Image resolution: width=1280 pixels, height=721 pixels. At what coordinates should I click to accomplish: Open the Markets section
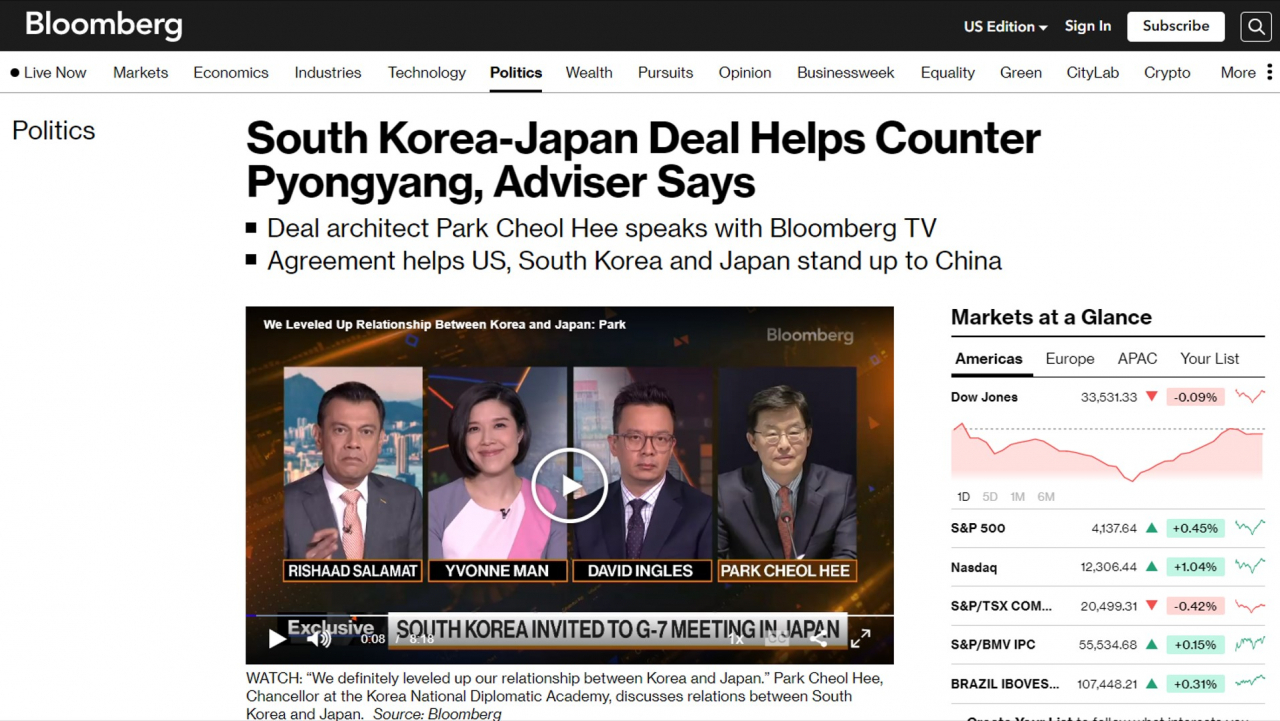click(x=141, y=73)
